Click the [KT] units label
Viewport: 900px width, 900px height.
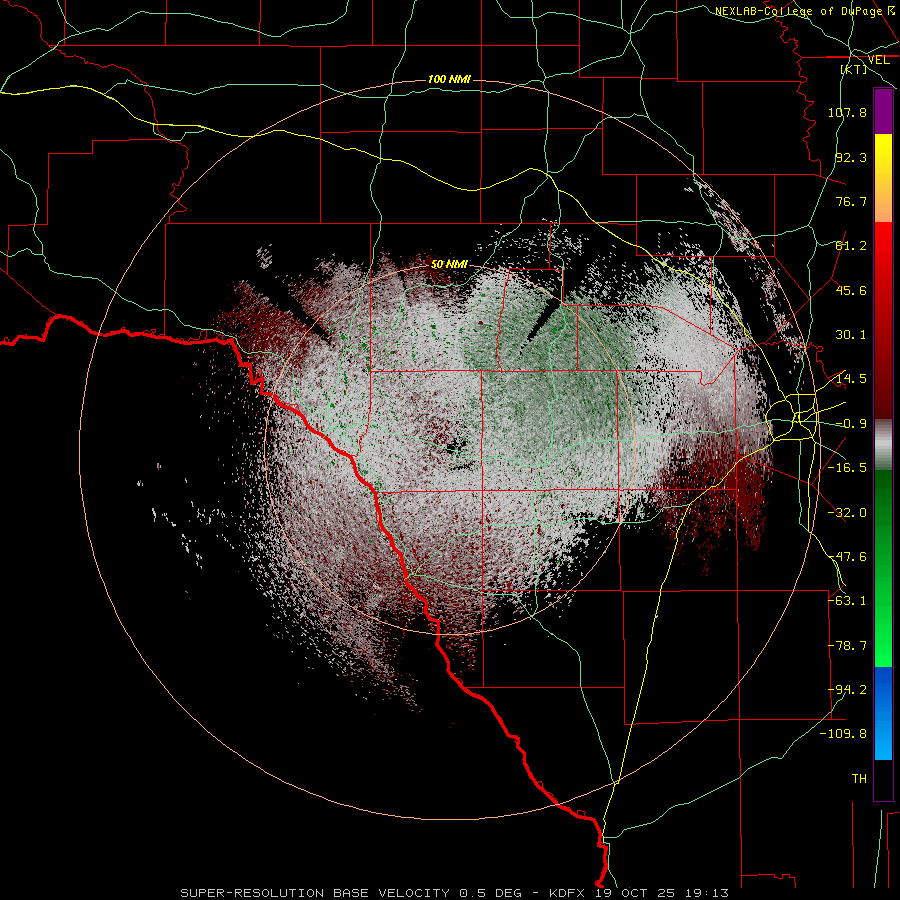(x=854, y=69)
